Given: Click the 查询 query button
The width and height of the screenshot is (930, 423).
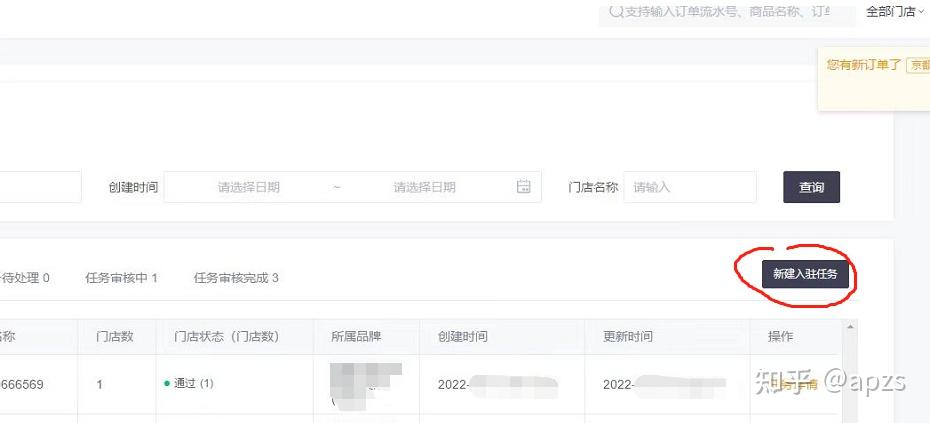Looking at the screenshot, I should tap(811, 187).
